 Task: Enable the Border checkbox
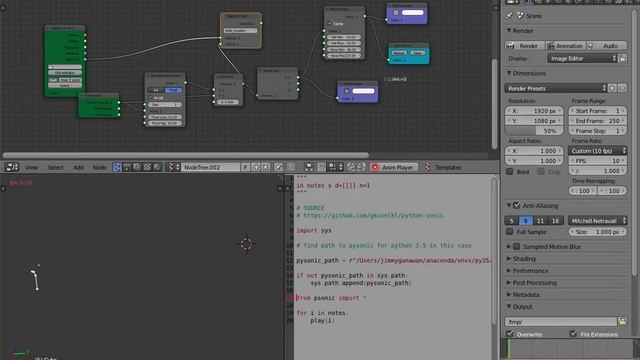tap(509, 172)
